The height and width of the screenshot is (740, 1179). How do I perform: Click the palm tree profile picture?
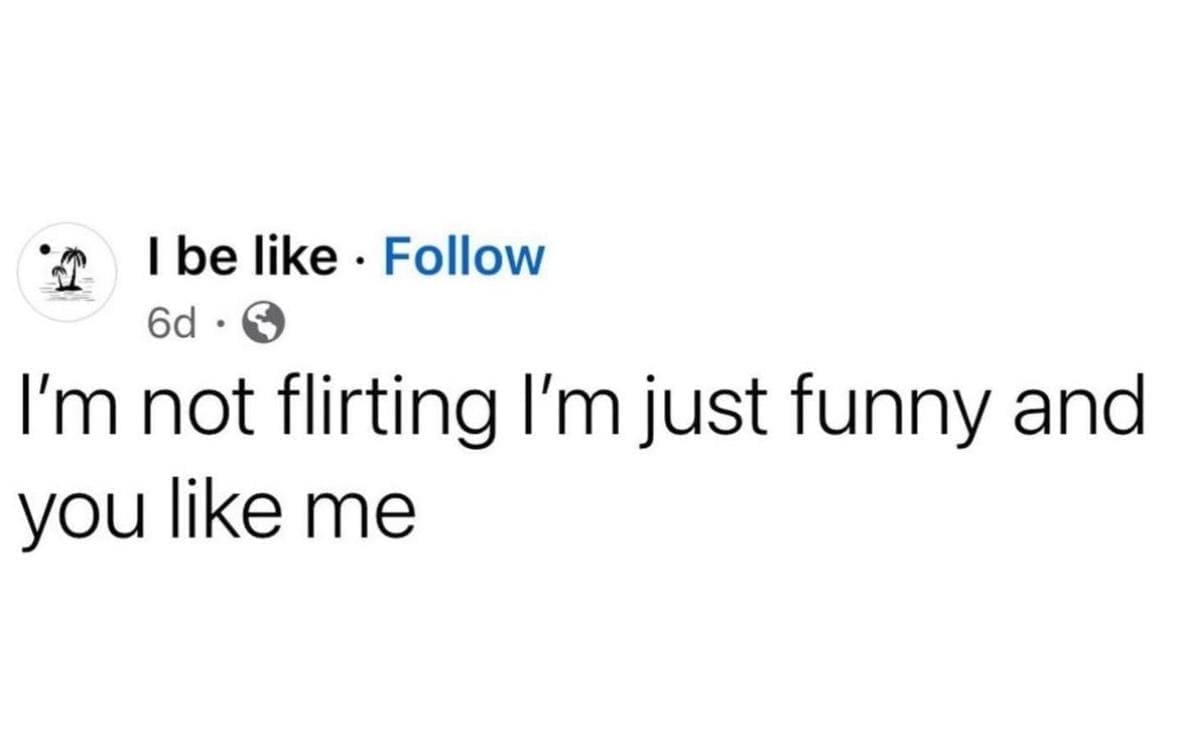click(68, 270)
